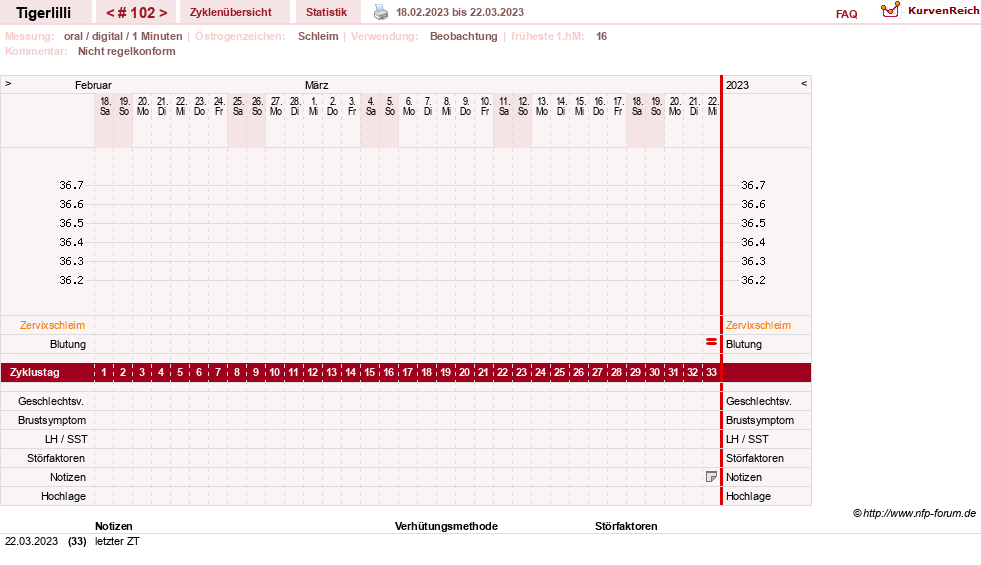The image size is (981, 565).
Task: Click the left Brustsymptom row label
Action: (52, 420)
